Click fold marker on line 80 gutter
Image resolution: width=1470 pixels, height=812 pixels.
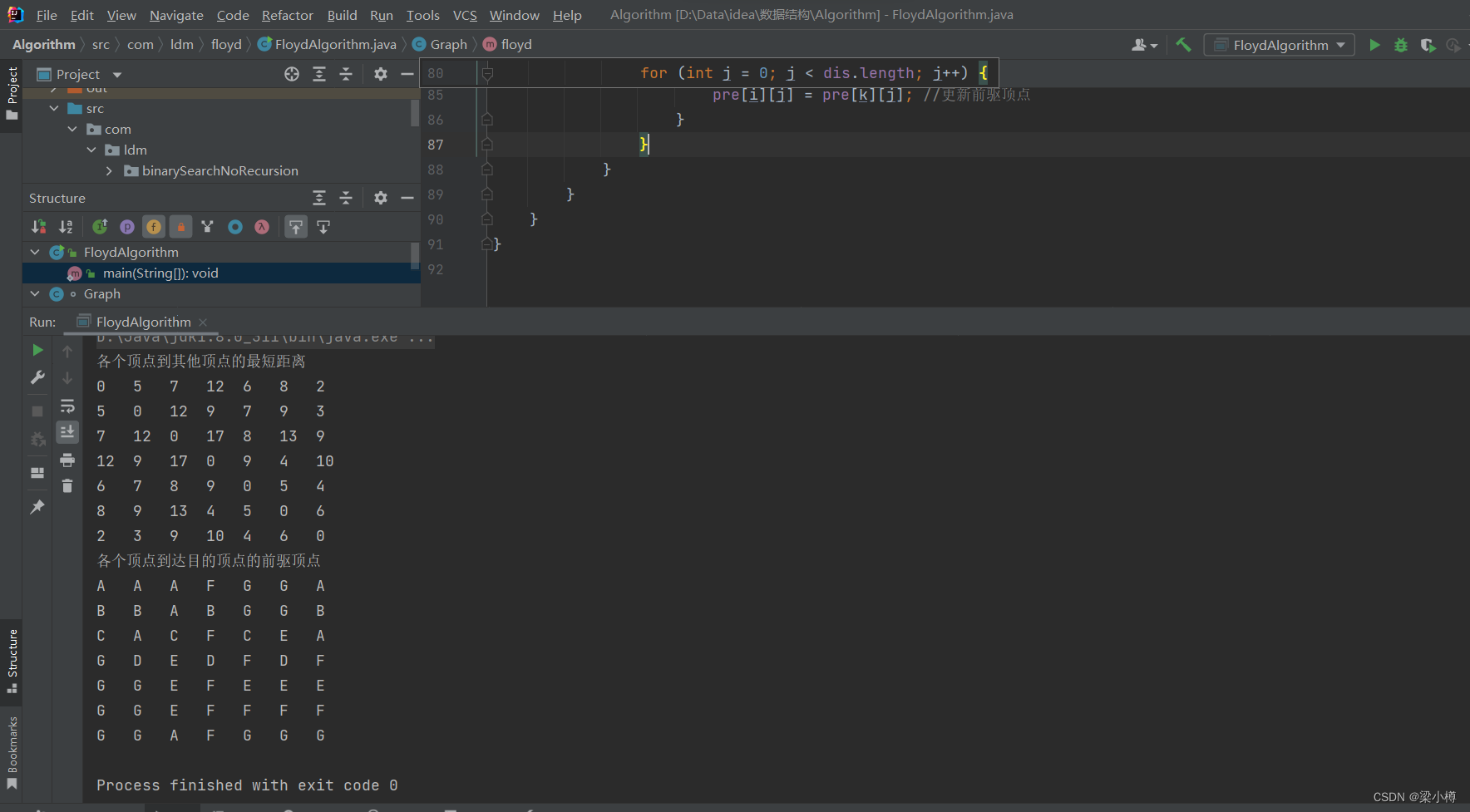coord(488,74)
